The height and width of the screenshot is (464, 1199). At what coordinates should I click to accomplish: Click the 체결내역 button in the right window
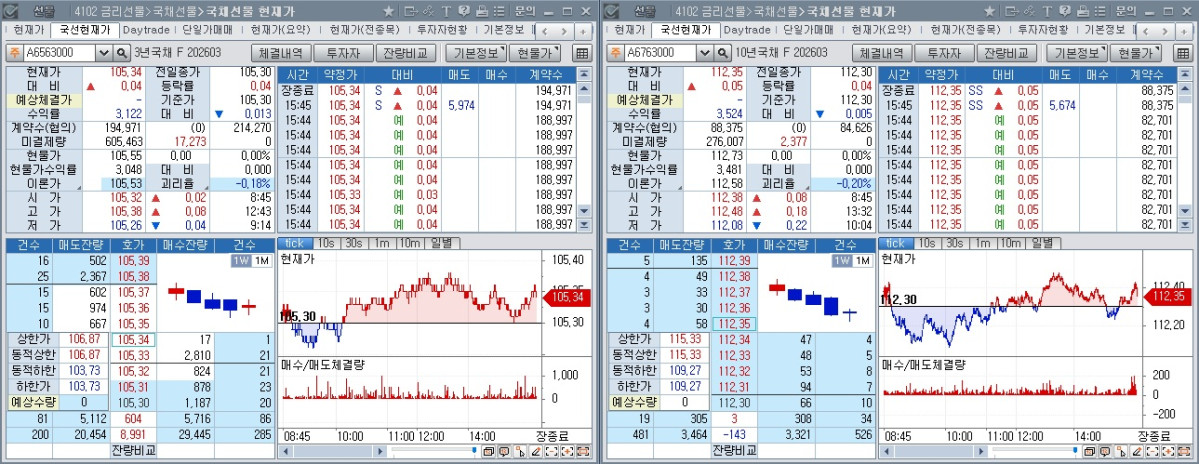pos(882,53)
